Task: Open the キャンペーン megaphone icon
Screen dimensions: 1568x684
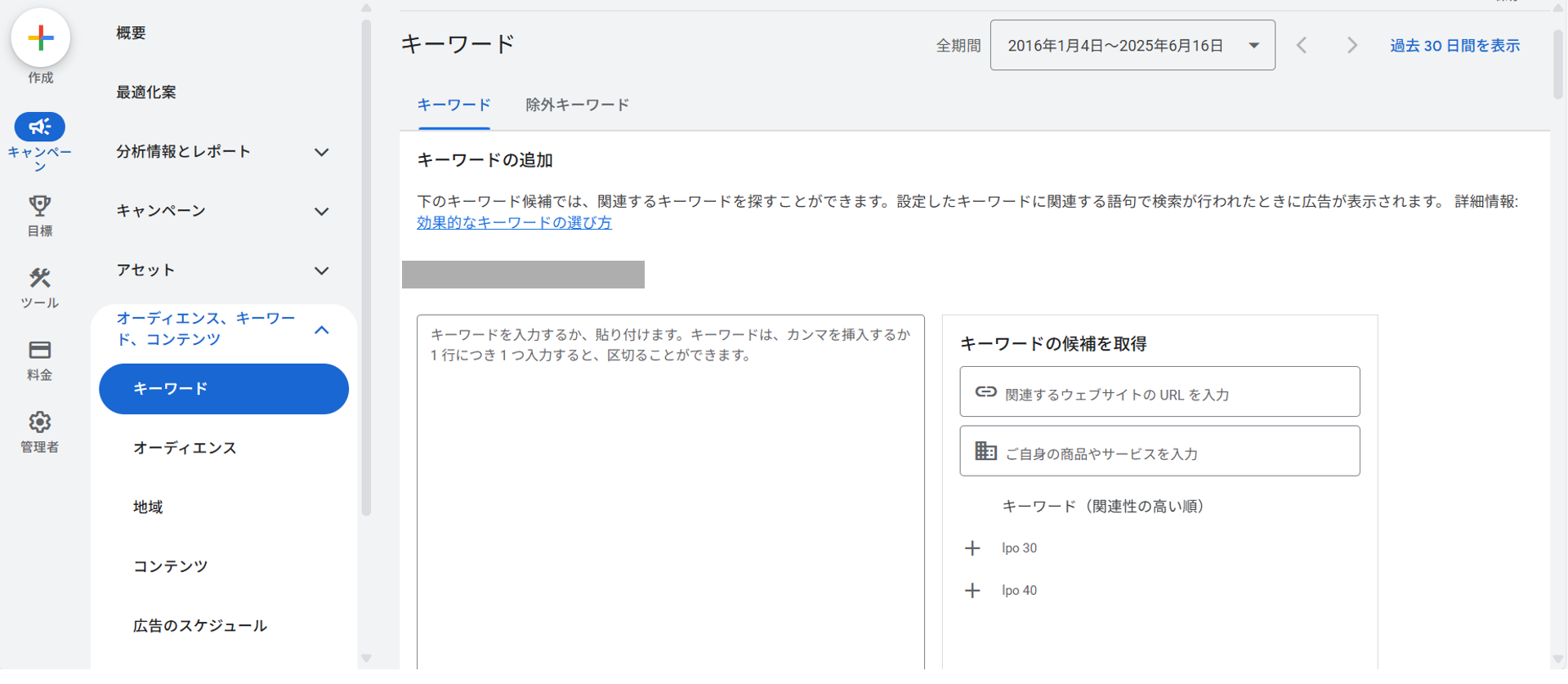Action: pos(39,127)
